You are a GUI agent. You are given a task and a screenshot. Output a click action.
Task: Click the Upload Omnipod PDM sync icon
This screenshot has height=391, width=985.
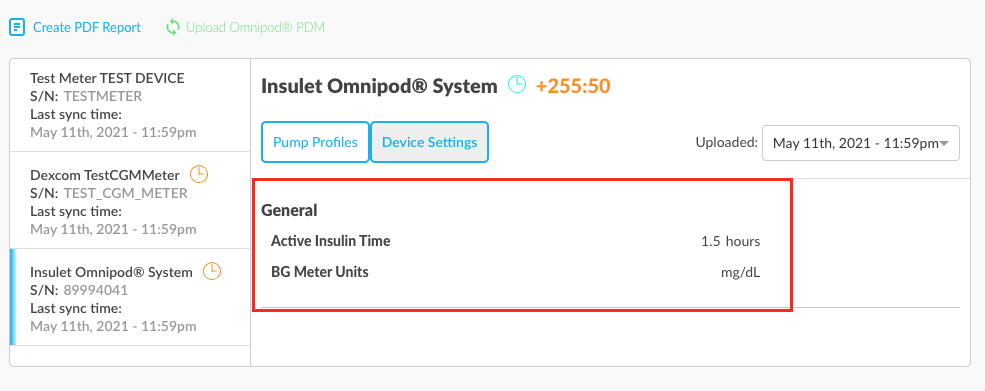click(x=173, y=28)
